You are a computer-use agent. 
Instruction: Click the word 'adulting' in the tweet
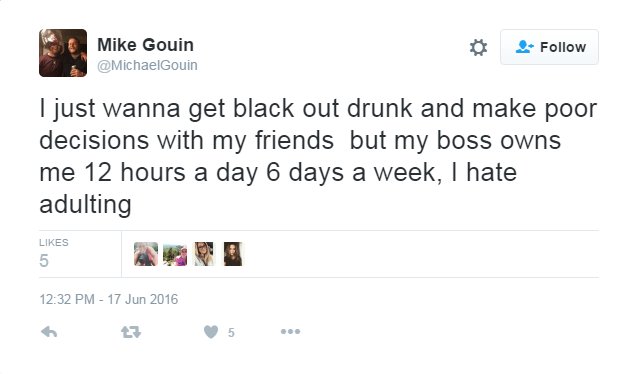coord(85,204)
